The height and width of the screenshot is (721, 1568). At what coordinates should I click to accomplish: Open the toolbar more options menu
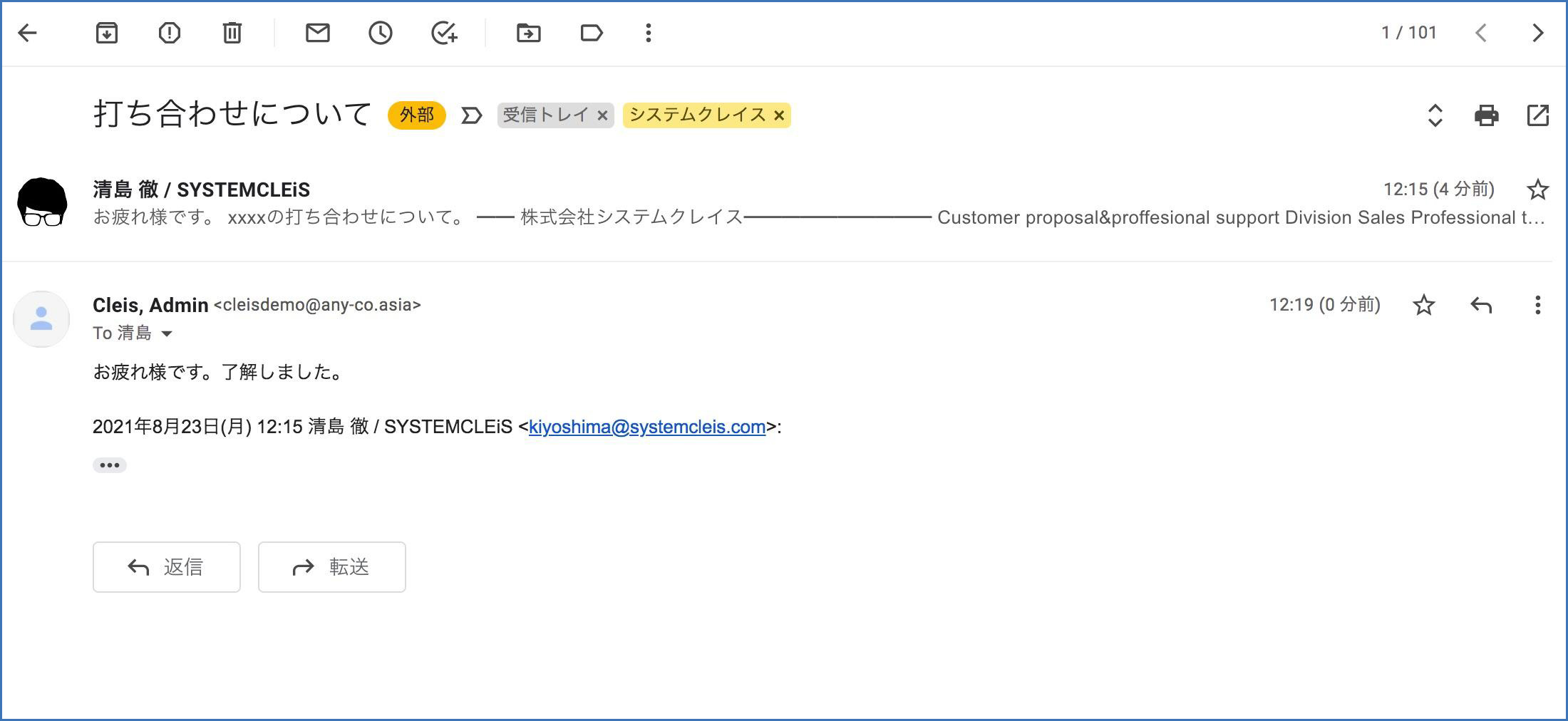(x=649, y=33)
